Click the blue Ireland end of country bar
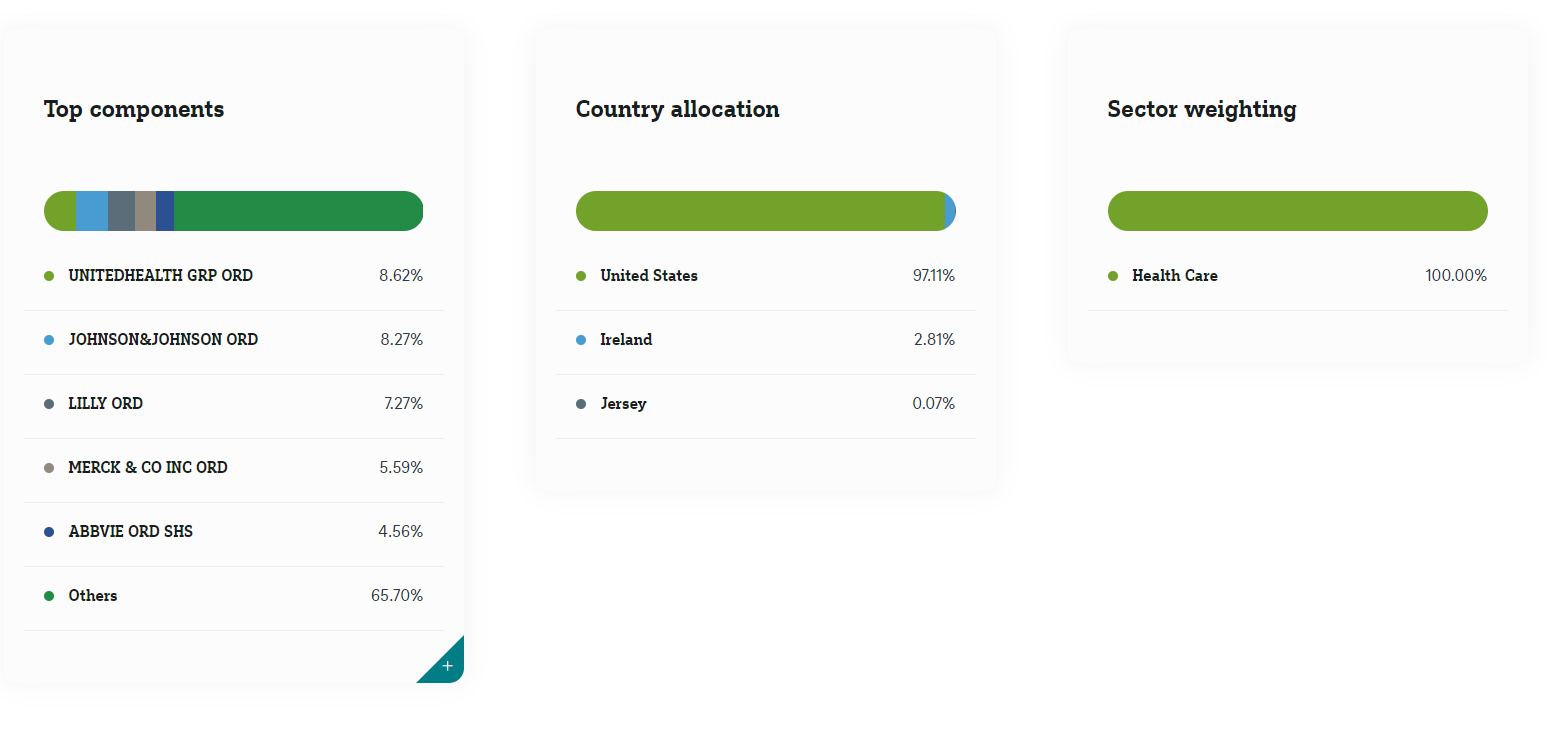1548x736 pixels. tap(950, 211)
